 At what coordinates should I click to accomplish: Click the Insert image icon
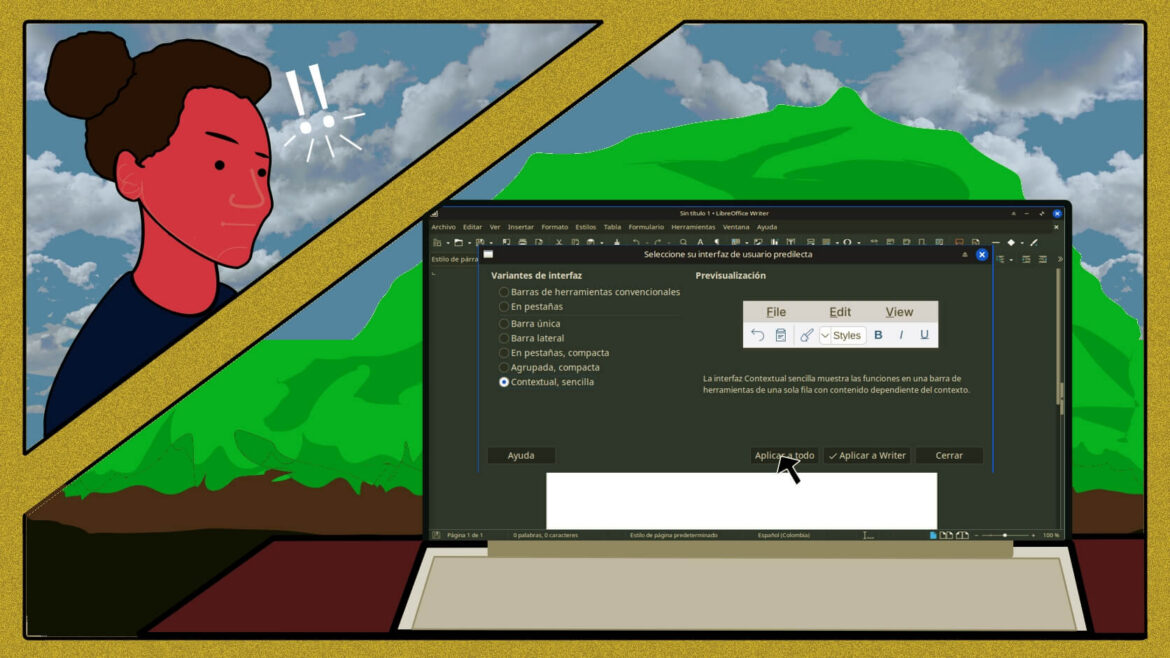coord(758,242)
